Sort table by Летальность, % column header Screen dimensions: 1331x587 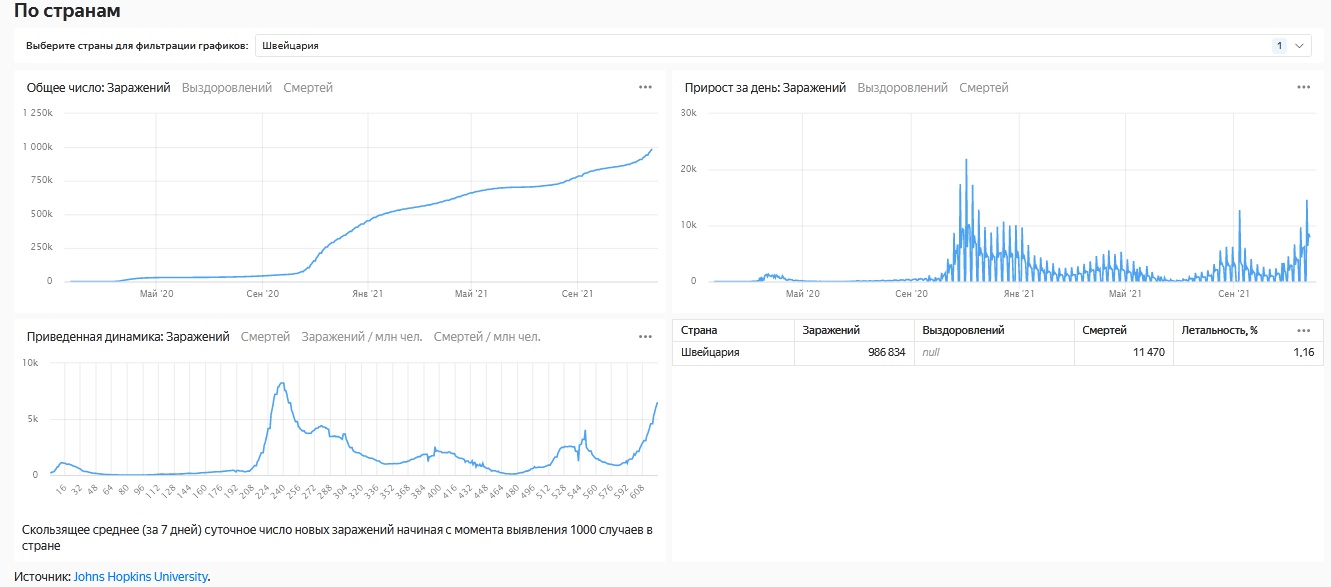click(x=1219, y=330)
